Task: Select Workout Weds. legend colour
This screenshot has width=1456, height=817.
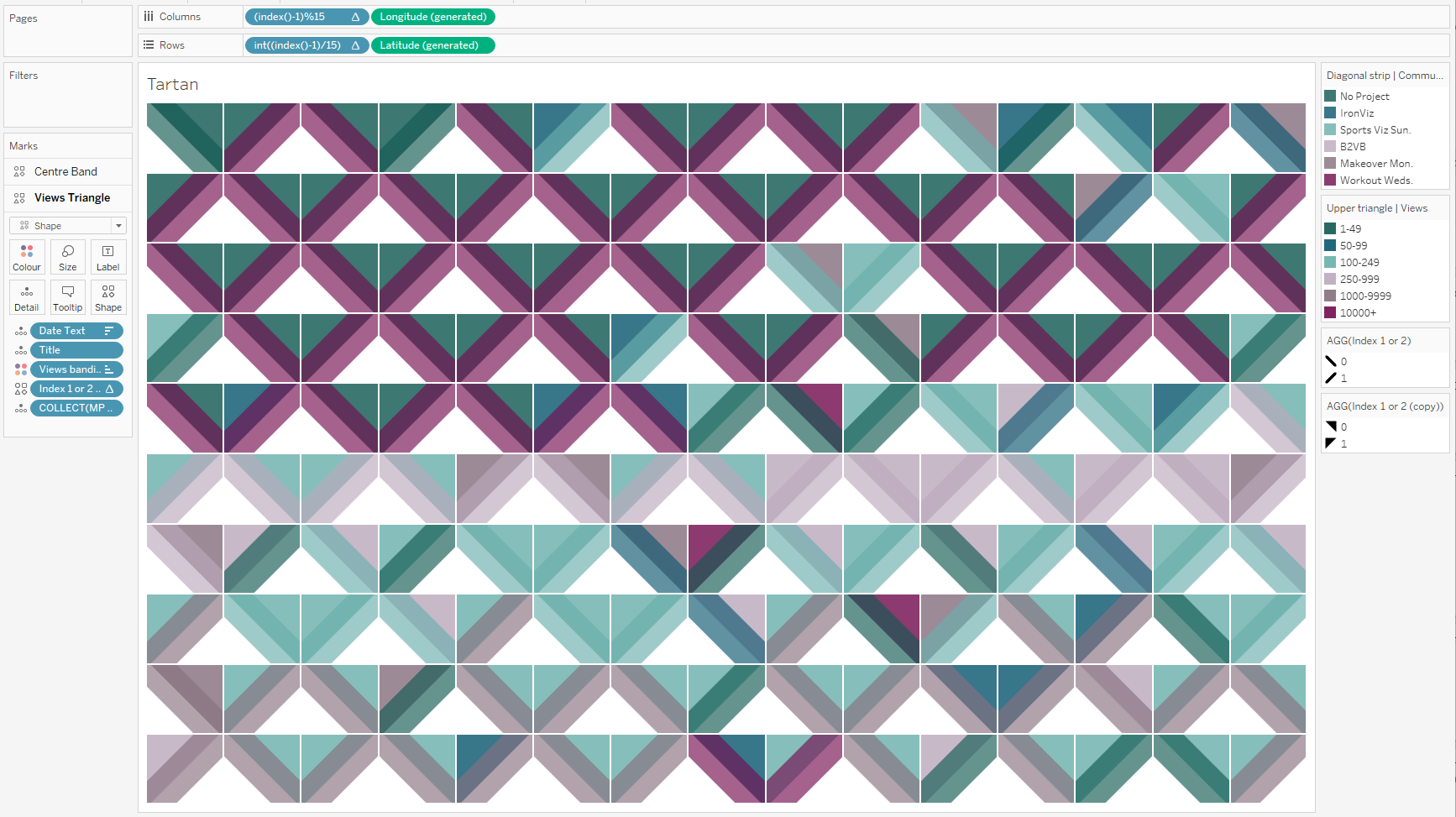Action: (1330, 180)
